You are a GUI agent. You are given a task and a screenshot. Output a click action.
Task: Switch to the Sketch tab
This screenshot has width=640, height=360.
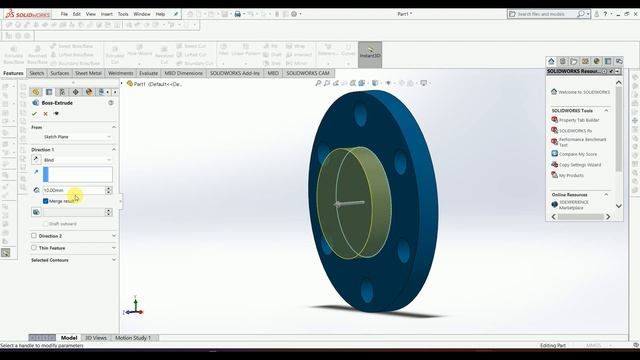(x=37, y=73)
